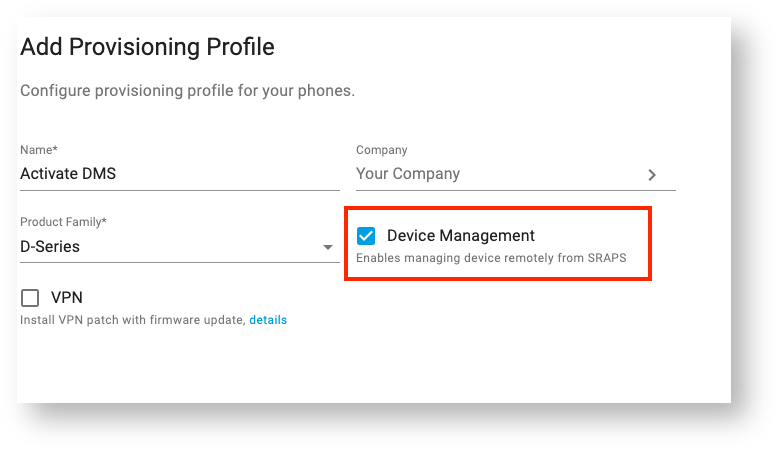
Task: Open the Company selector field
Action: click(500, 174)
